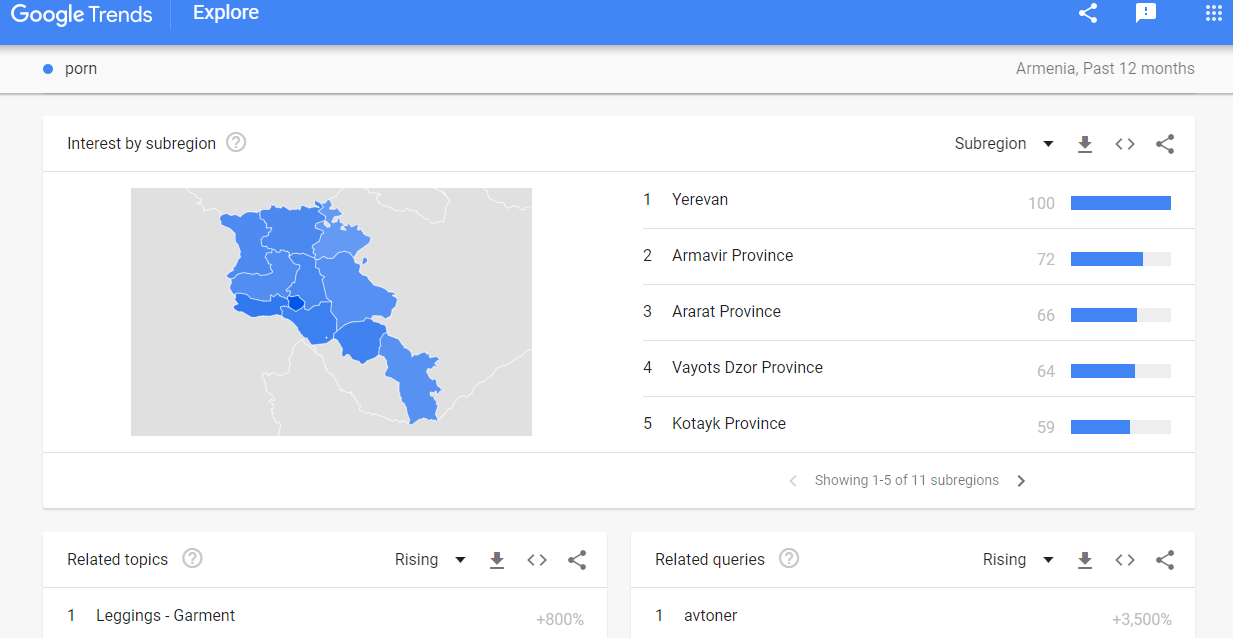
Task: Open the send feedback icon in header
Action: click(x=1146, y=13)
